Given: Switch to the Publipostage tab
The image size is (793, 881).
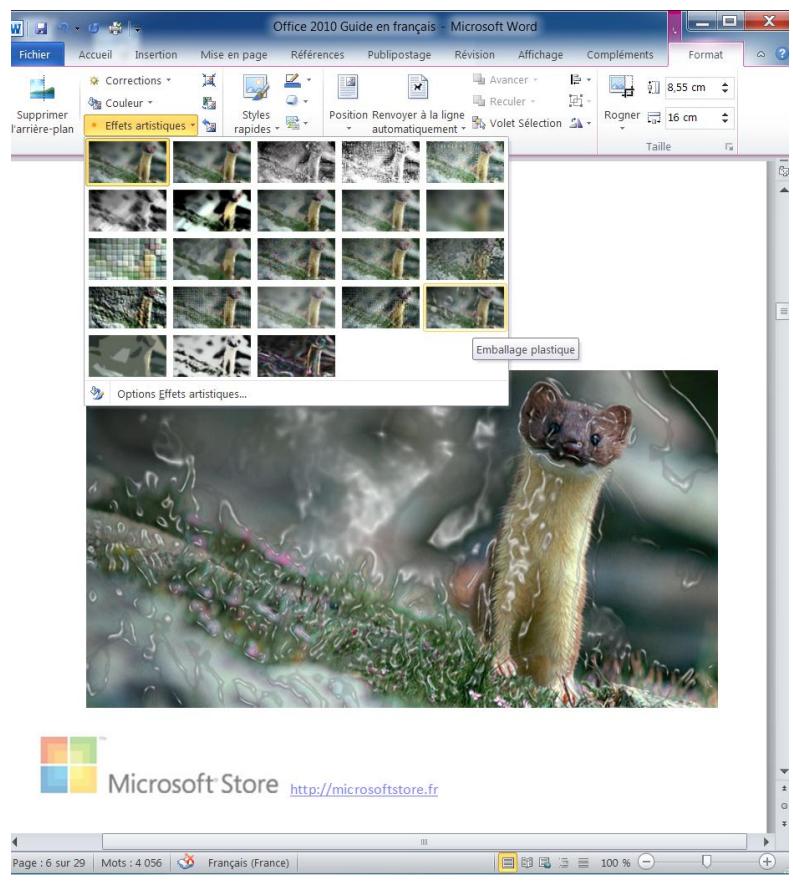Looking at the screenshot, I should (x=399, y=55).
